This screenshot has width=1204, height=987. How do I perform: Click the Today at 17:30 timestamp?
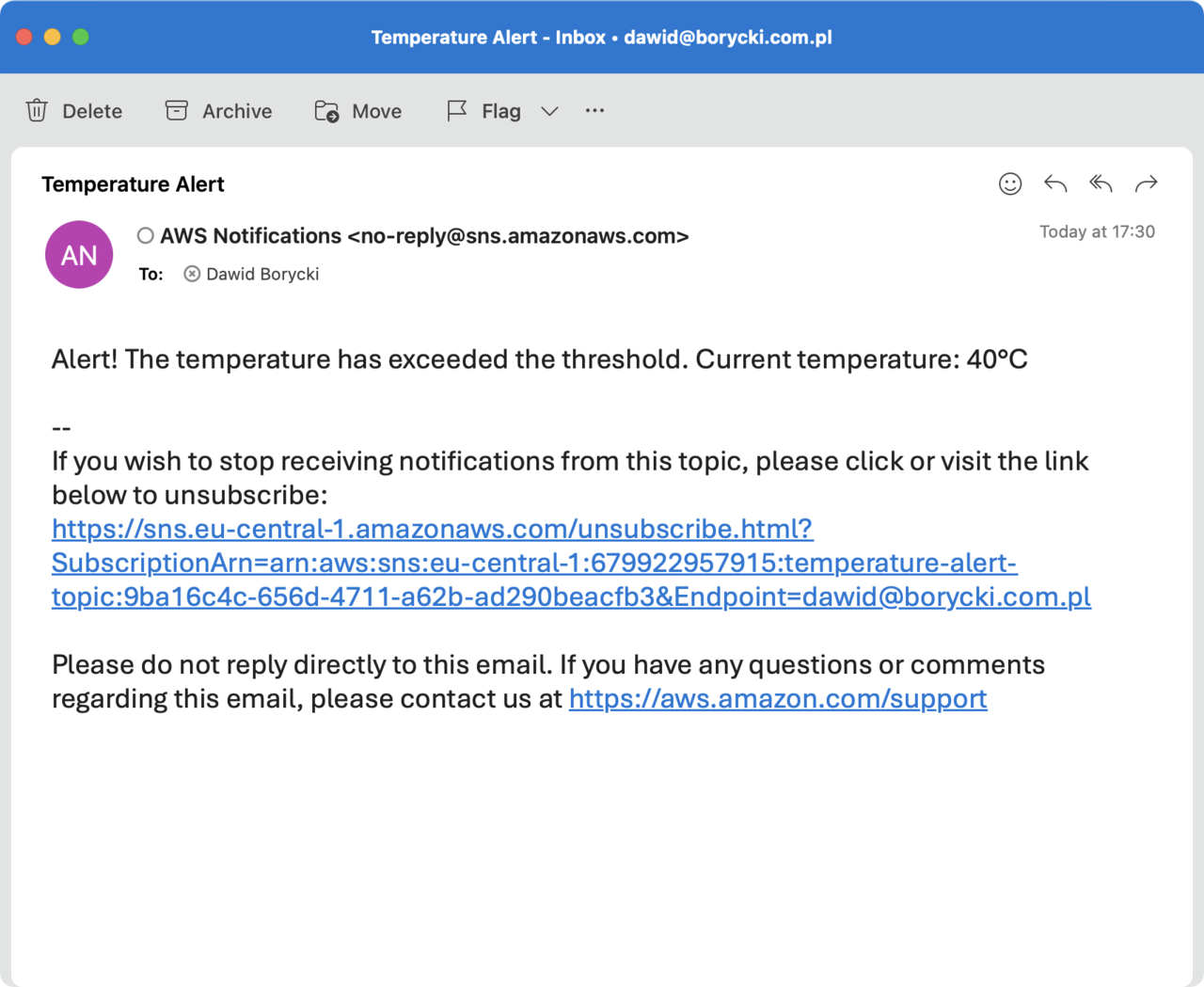(1097, 231)
